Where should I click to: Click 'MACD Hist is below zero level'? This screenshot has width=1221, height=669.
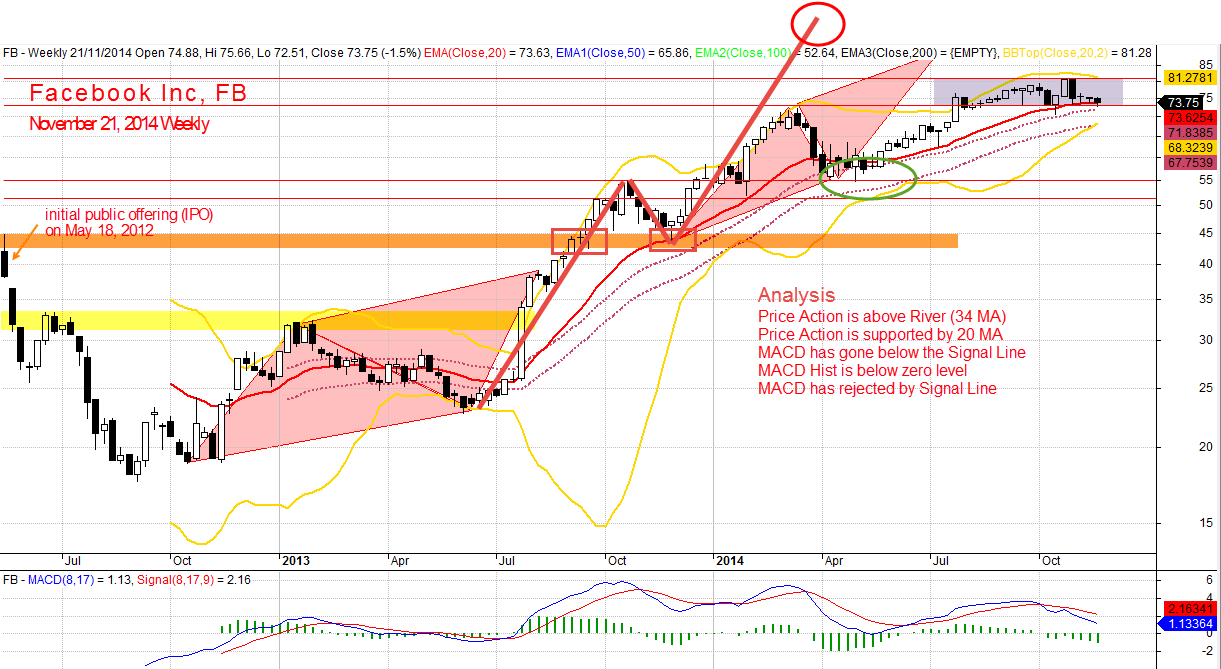point(861,370)
